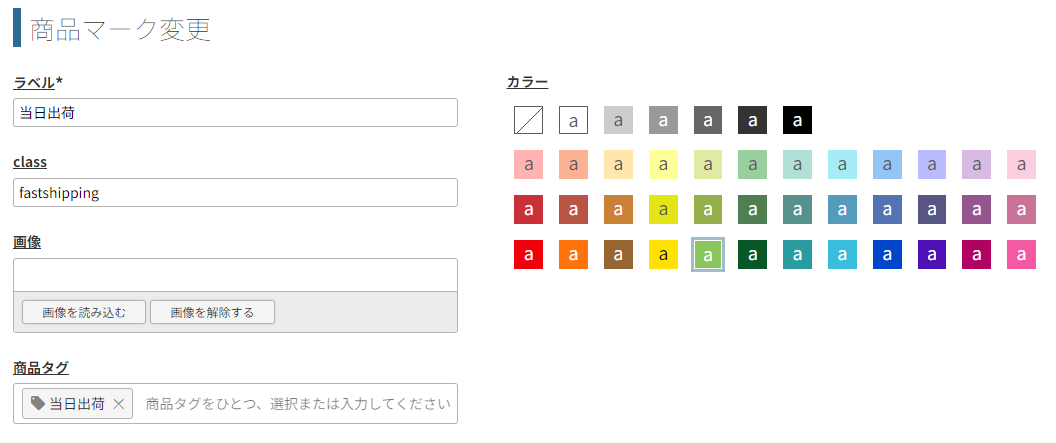The image size is (1056, 443).
Task: Pick the hot pink swatch
Action: tap(1021, 255)
